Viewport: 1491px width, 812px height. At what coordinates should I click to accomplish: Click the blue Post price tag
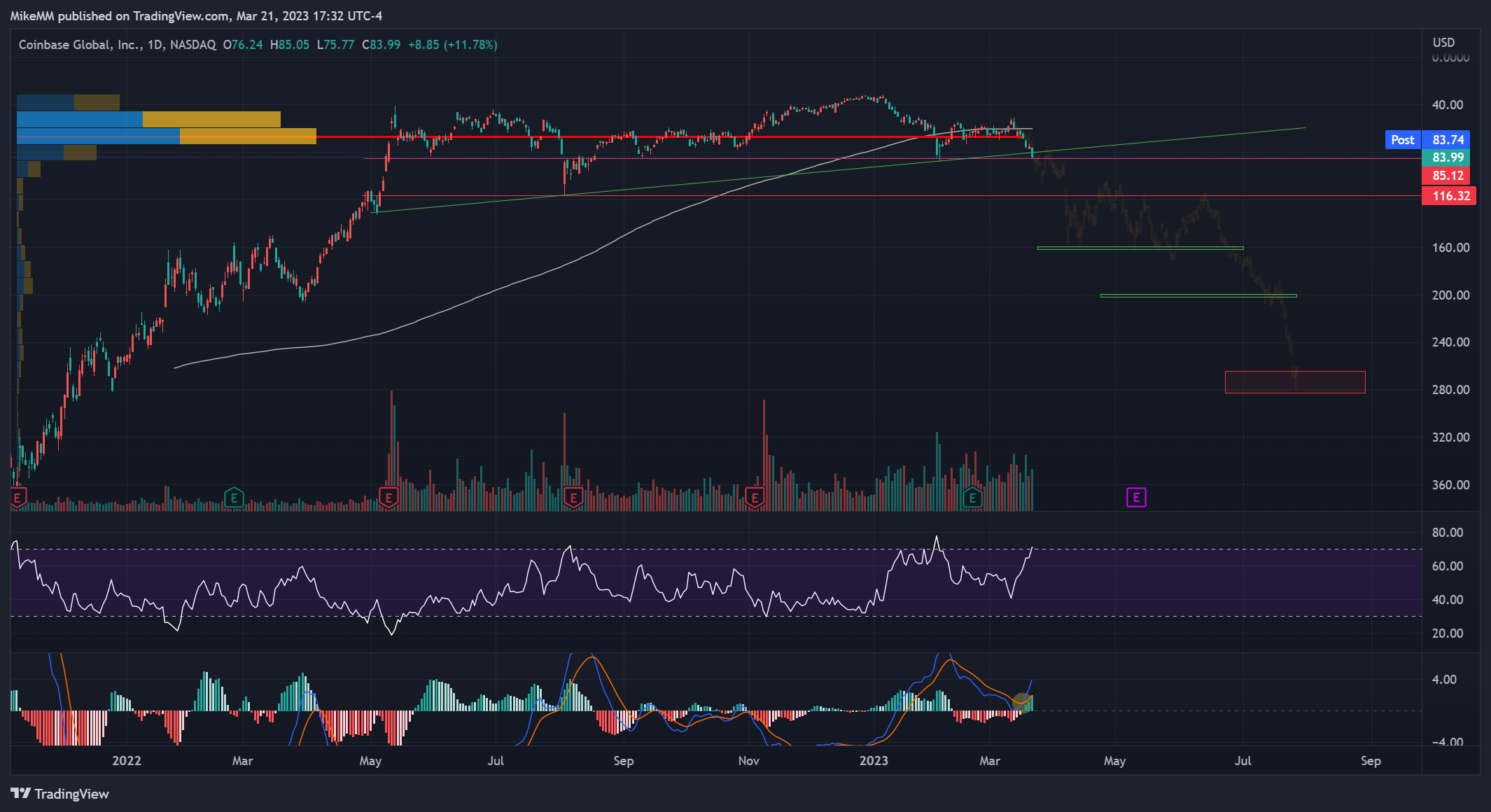tap(1403, 140)
